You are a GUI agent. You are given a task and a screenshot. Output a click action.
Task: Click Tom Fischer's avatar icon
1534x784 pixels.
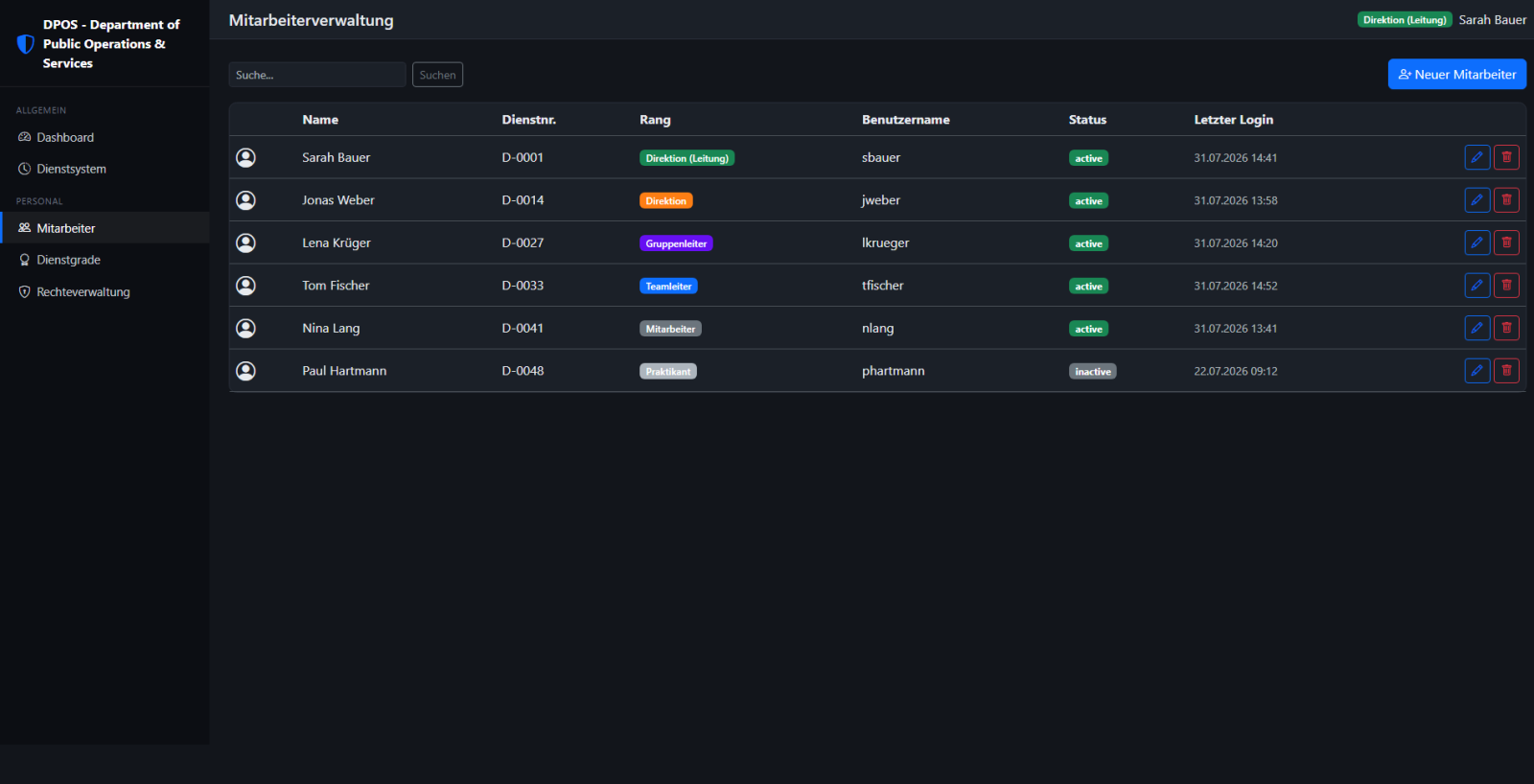coord(246,286)
